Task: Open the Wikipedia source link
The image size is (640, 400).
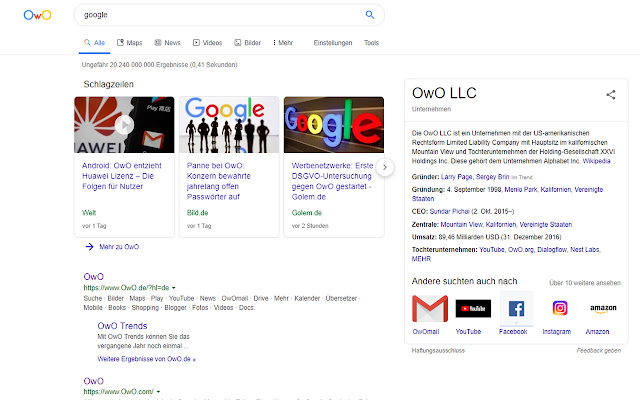Action: (596, 161)
